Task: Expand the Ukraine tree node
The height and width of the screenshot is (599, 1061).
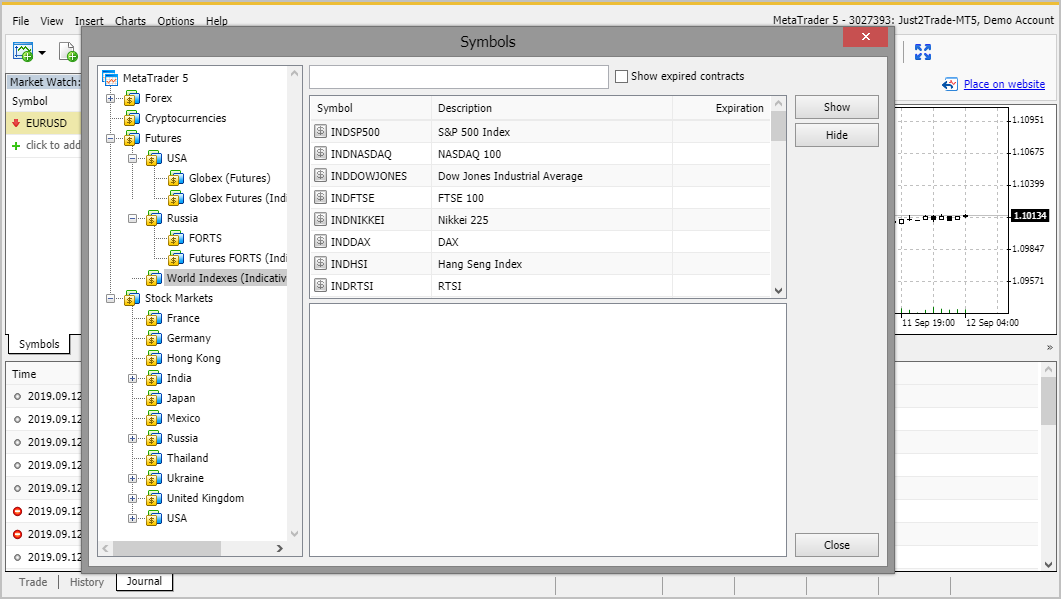Action: click(x=133, y=478)
